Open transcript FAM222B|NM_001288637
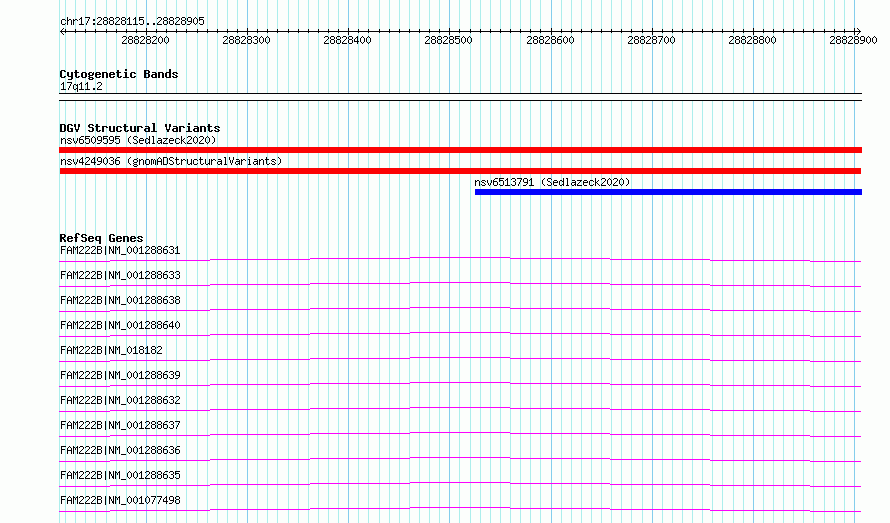 point(120,425)
